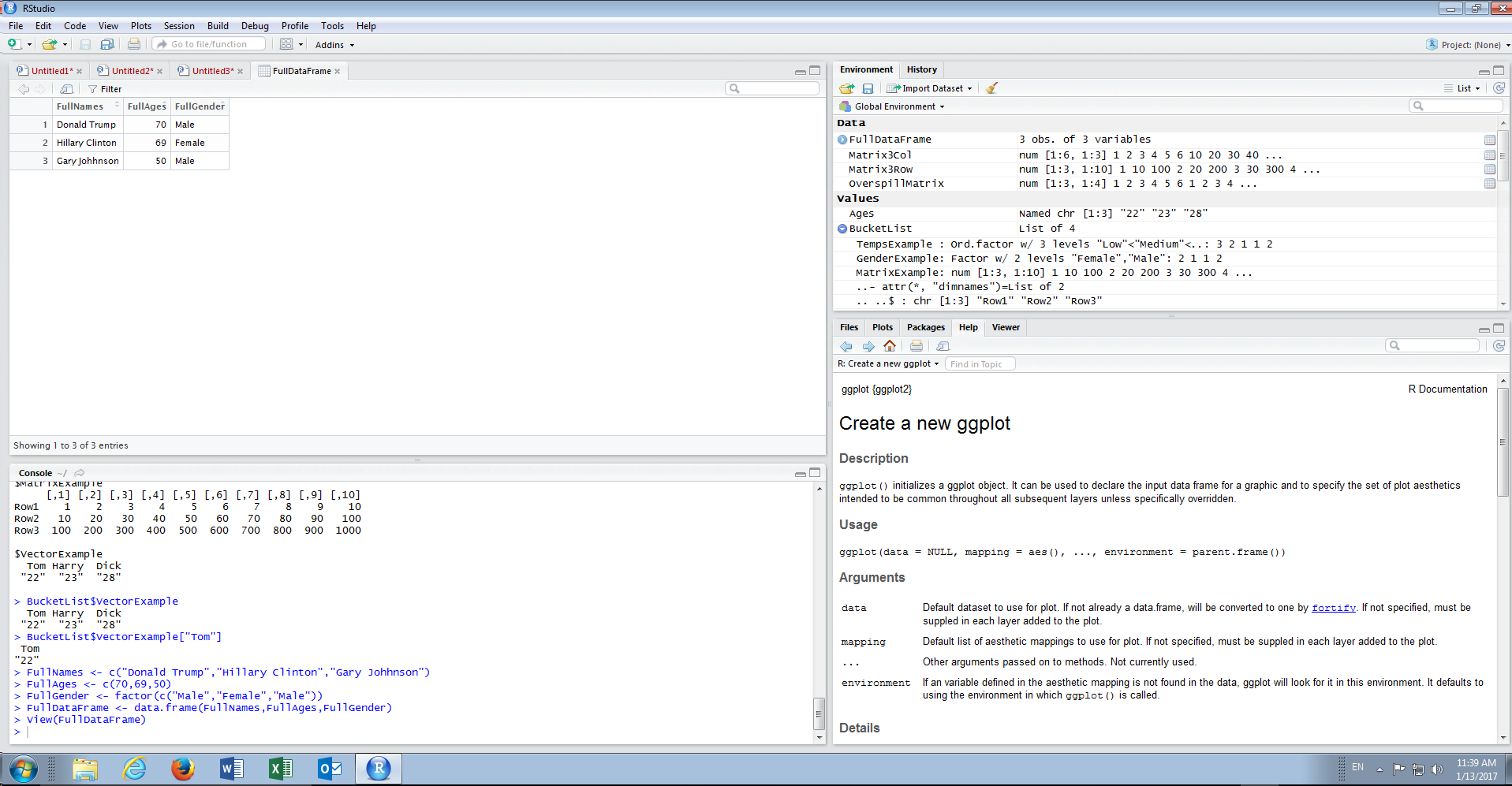Screen dimensions: 1512x786
Task: Click the Help pane back arrow
Action: click(x=846, y=346)
